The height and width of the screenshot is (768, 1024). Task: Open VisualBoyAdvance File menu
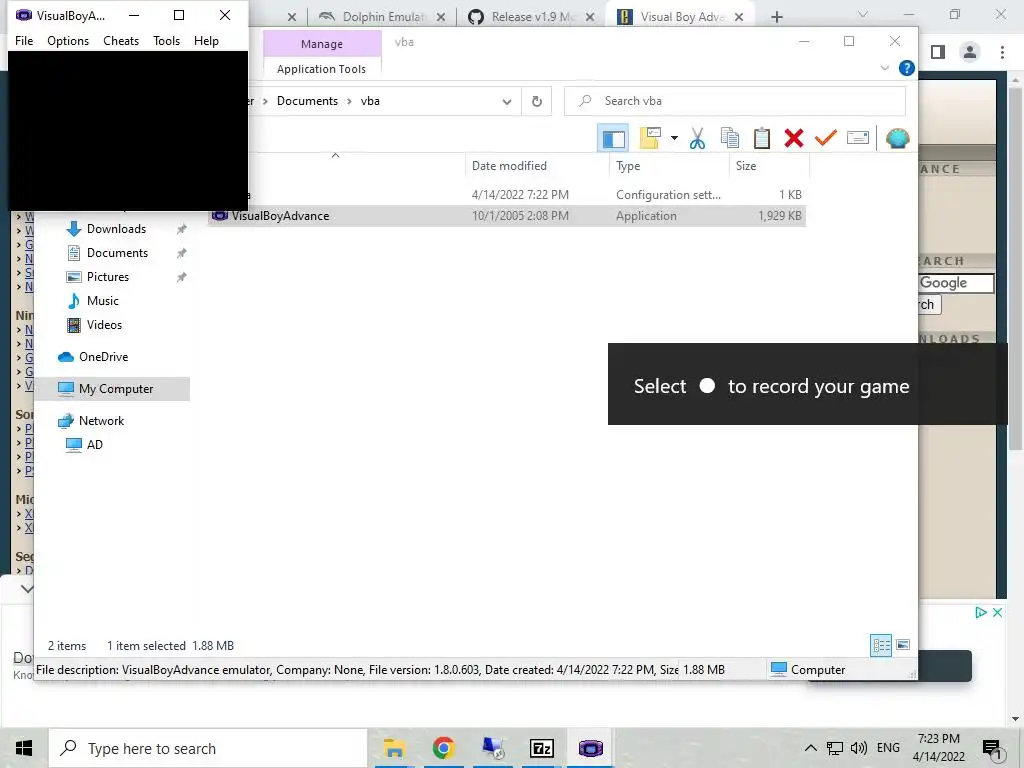coord(24,40)
